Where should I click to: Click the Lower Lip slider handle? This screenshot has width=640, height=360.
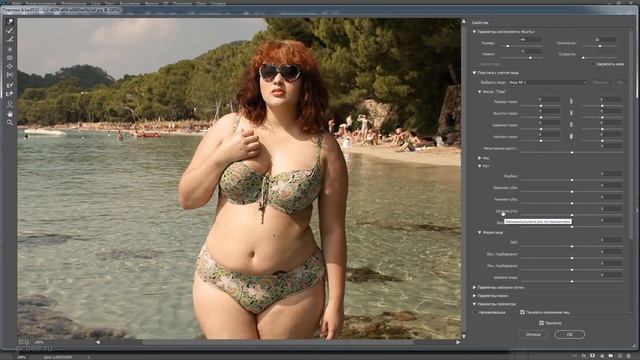click(x=572, y=203)
